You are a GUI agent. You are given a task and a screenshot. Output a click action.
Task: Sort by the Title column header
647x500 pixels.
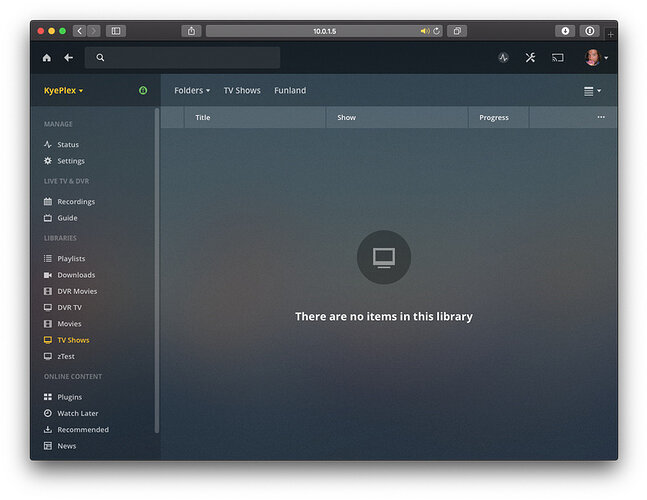coord(255,118)
